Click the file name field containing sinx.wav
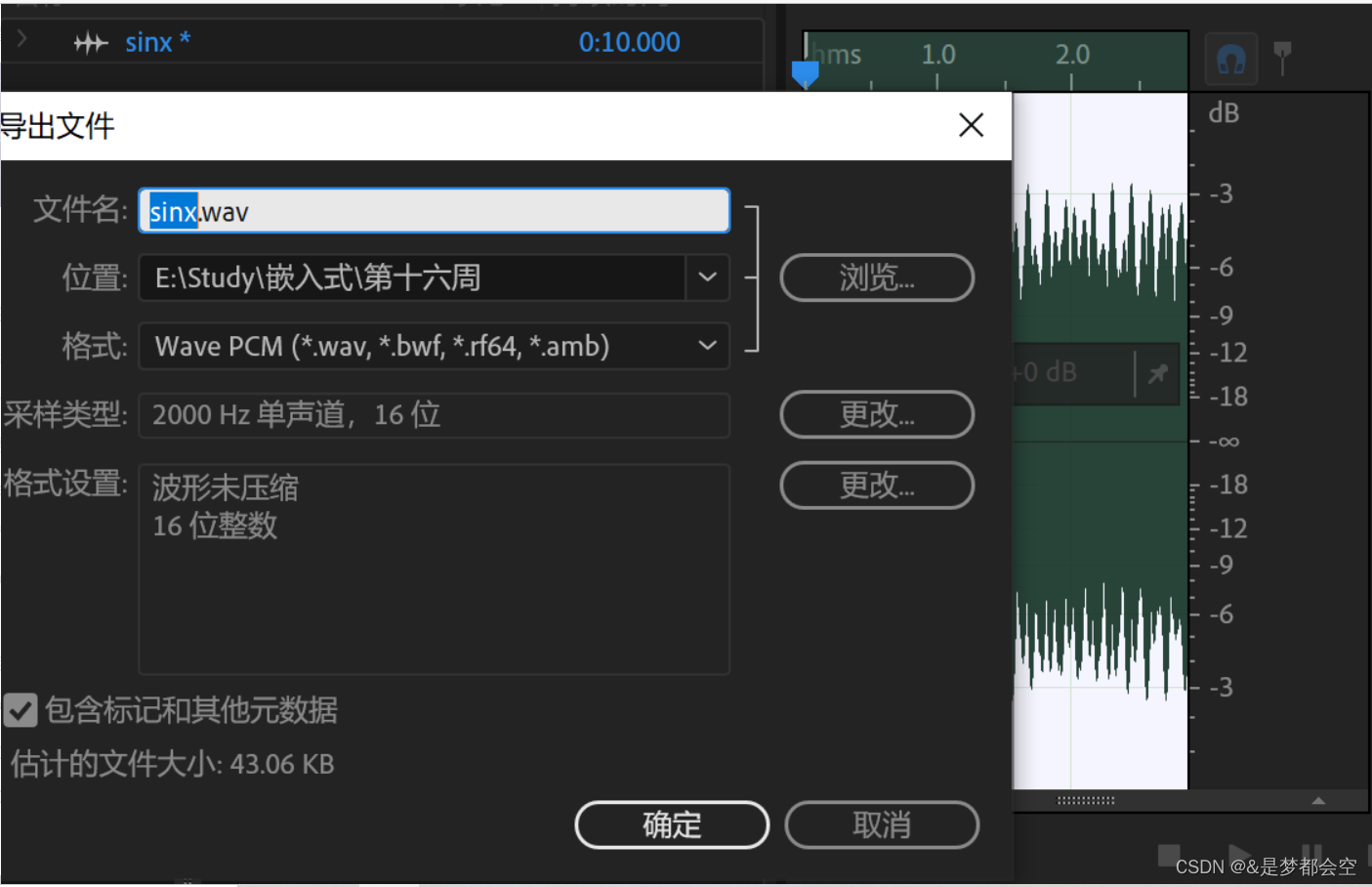 (435, 211)
